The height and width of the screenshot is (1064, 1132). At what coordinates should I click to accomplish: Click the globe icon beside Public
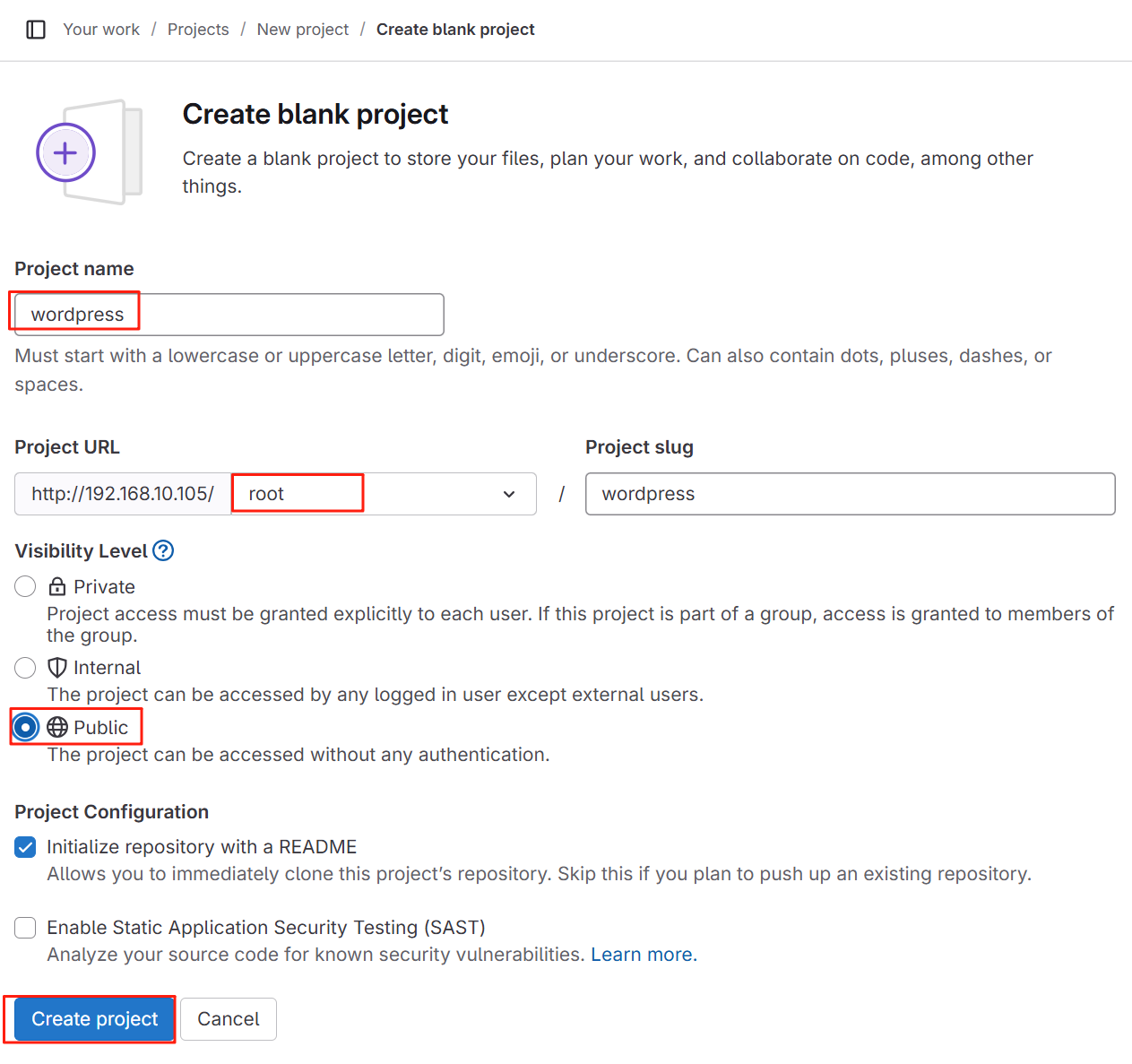pos(57,727)
